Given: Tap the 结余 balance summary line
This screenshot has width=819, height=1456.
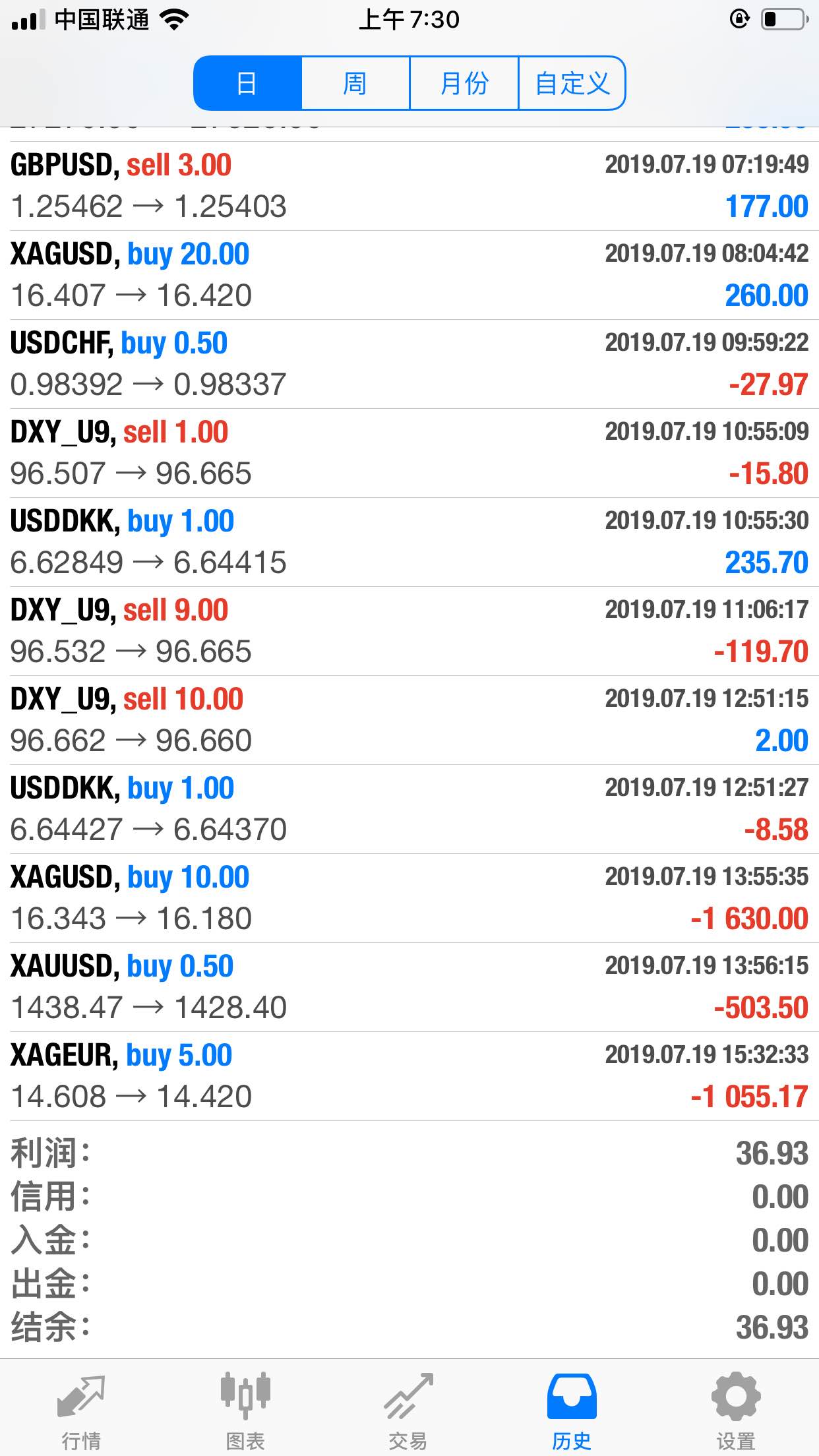Looking at the screenshot, I should click(409, 1327).
